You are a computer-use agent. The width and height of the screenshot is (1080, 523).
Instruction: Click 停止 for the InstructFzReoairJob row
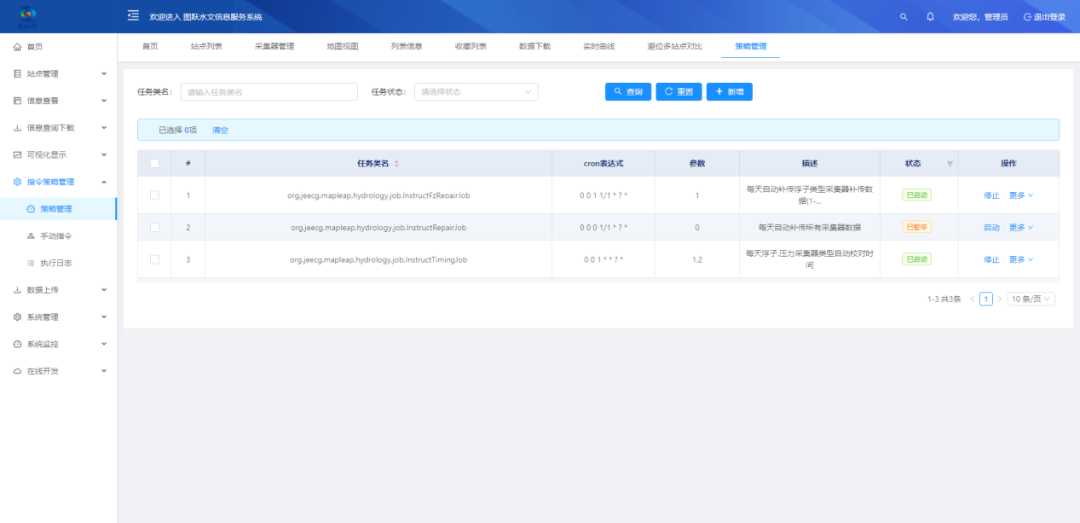(x=991, y=195)
